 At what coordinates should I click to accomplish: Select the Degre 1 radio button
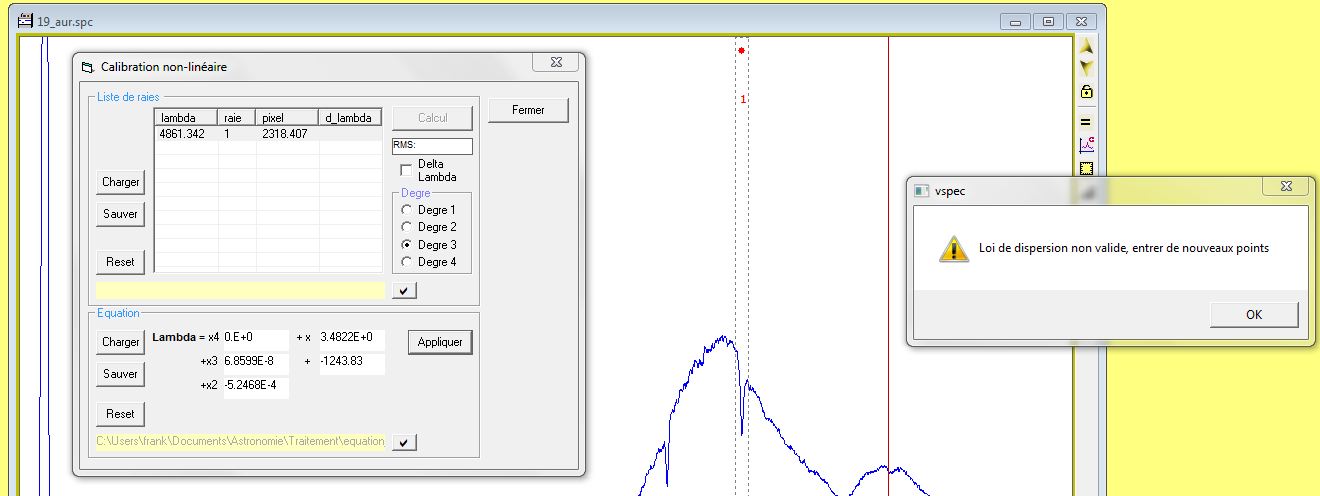click(x=405, y=210)
